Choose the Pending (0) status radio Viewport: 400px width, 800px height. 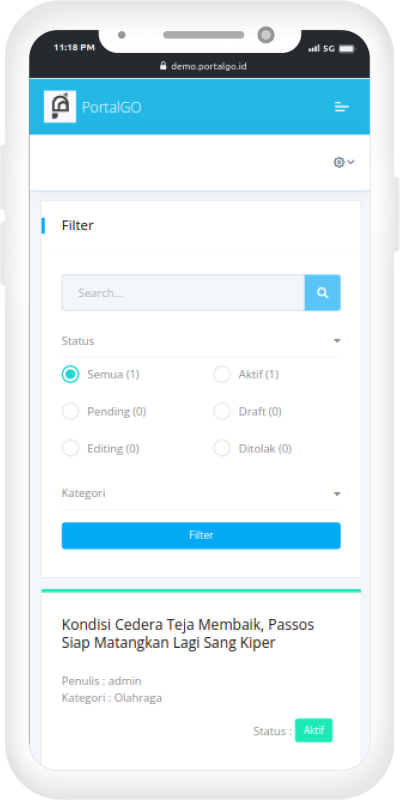pyautogui.click(x=70, y=411)
